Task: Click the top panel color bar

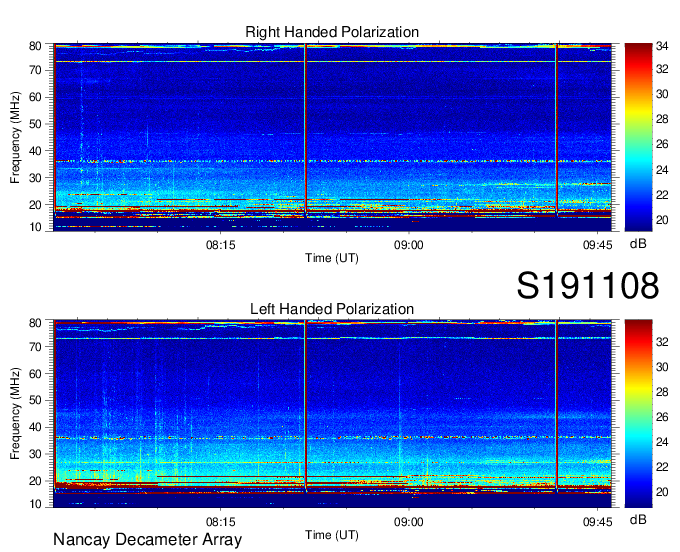Action: point(638,137)
